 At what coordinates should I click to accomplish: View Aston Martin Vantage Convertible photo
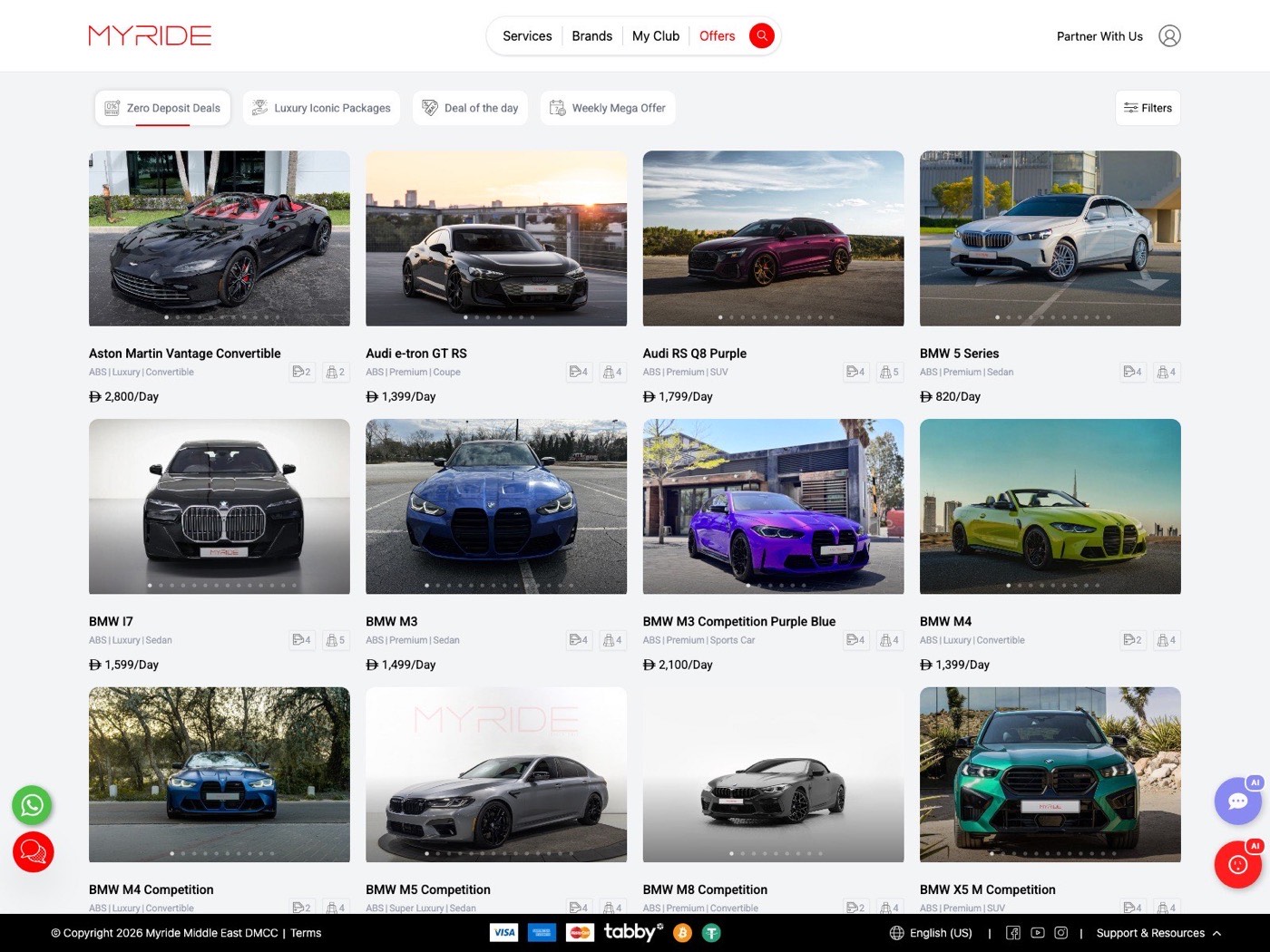pos(220,238)
